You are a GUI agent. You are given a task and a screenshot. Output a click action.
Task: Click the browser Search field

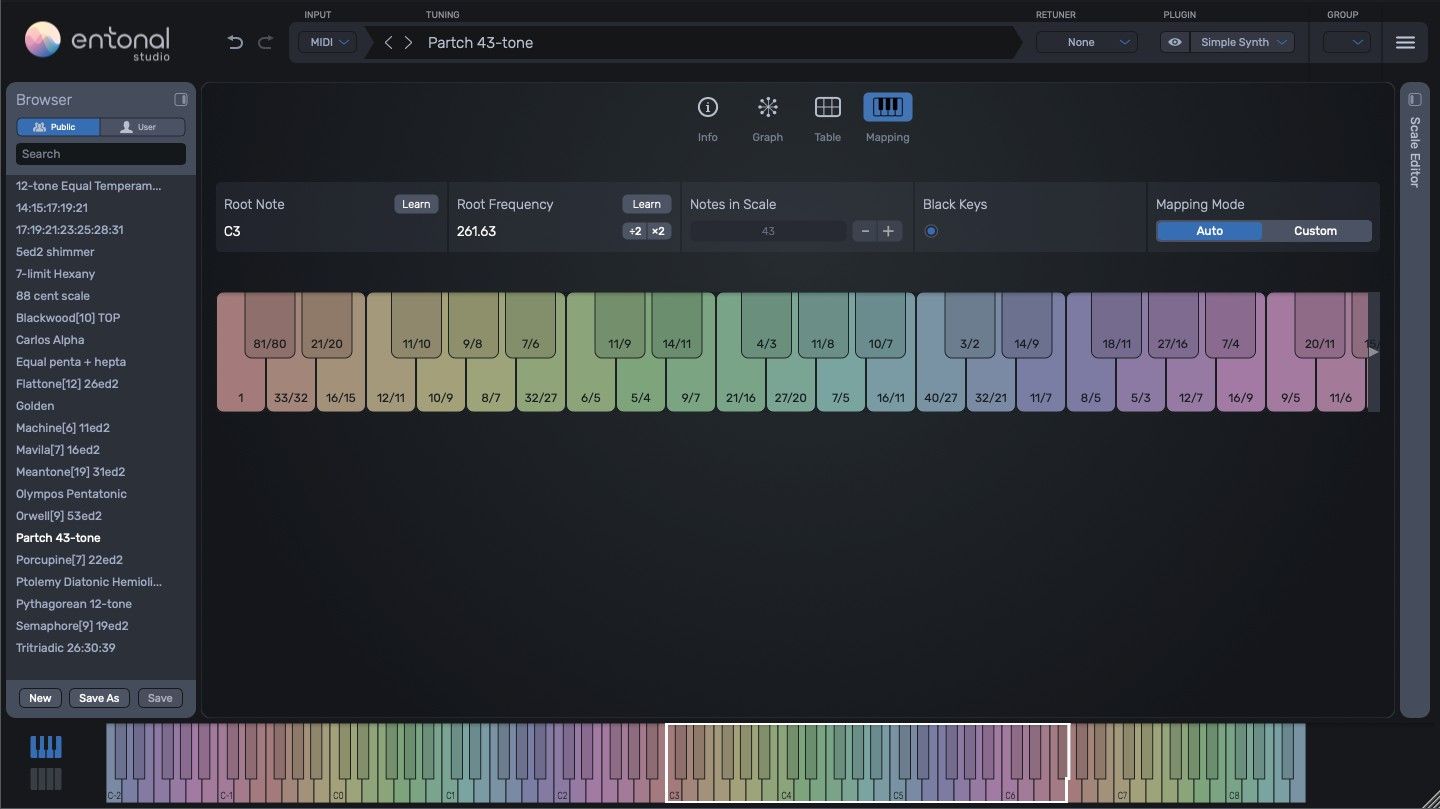(101, 154)
